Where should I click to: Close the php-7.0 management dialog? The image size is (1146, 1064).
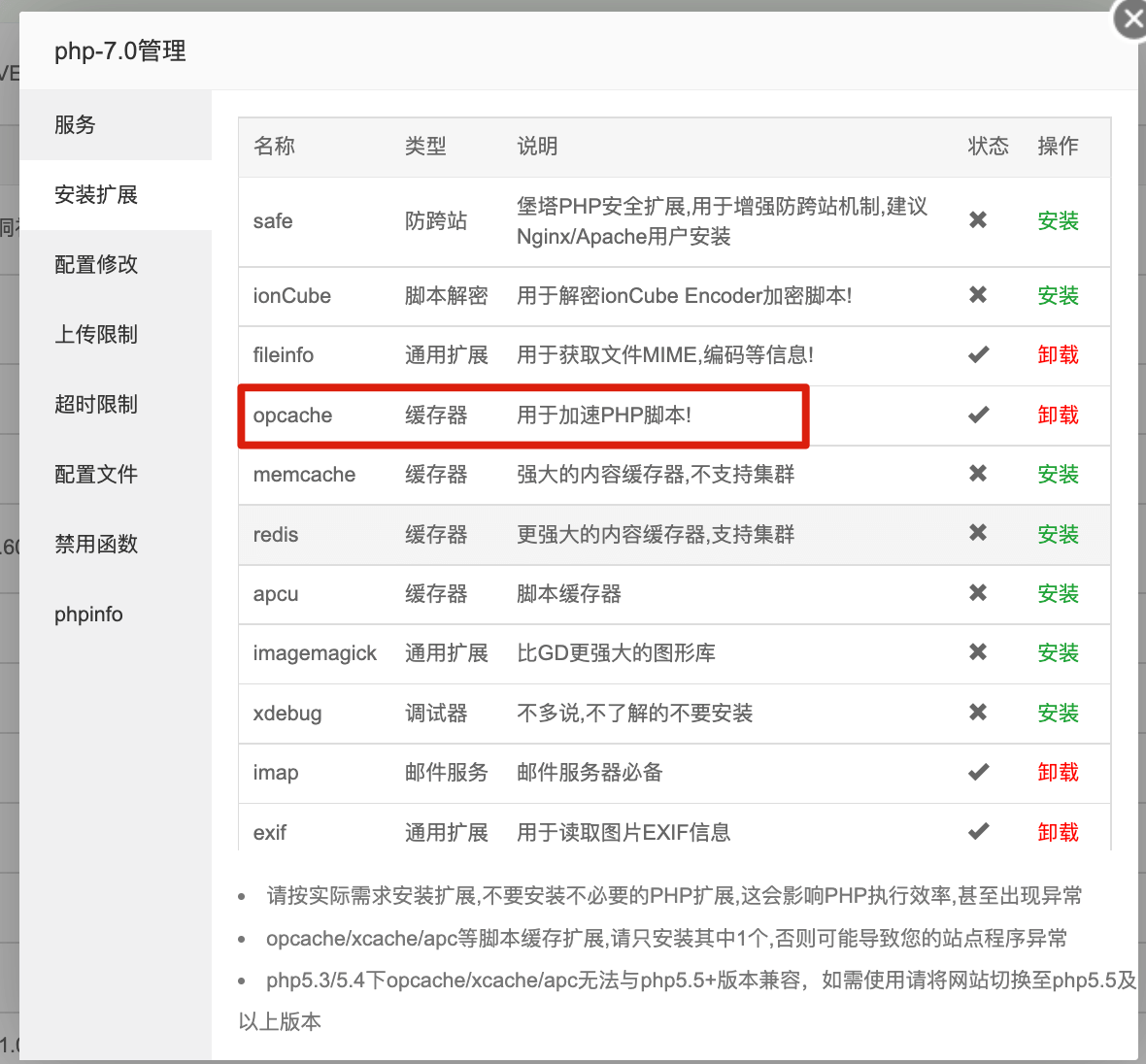[1130, 17]
